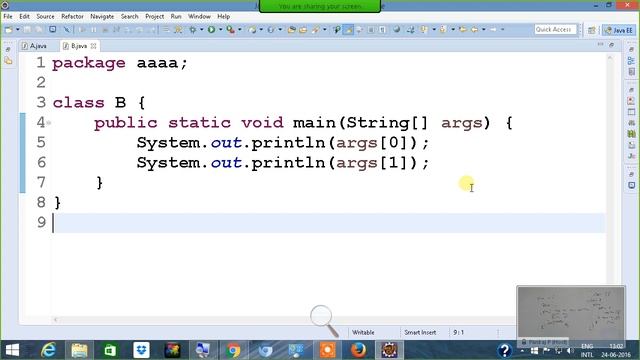This screenshot has height=360, width=640.
Task: Open the Navigate menu
Action: pyautogui.click(x=102, y=16)
